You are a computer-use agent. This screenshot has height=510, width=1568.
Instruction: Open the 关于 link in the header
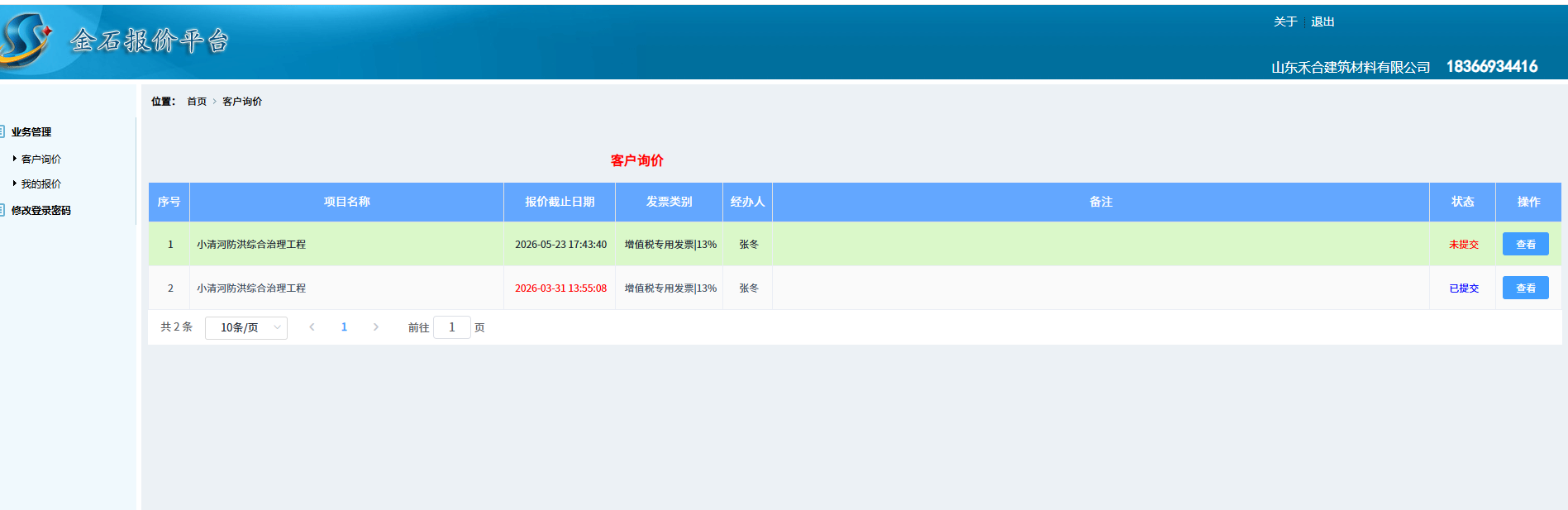[x=1285, y=21]
